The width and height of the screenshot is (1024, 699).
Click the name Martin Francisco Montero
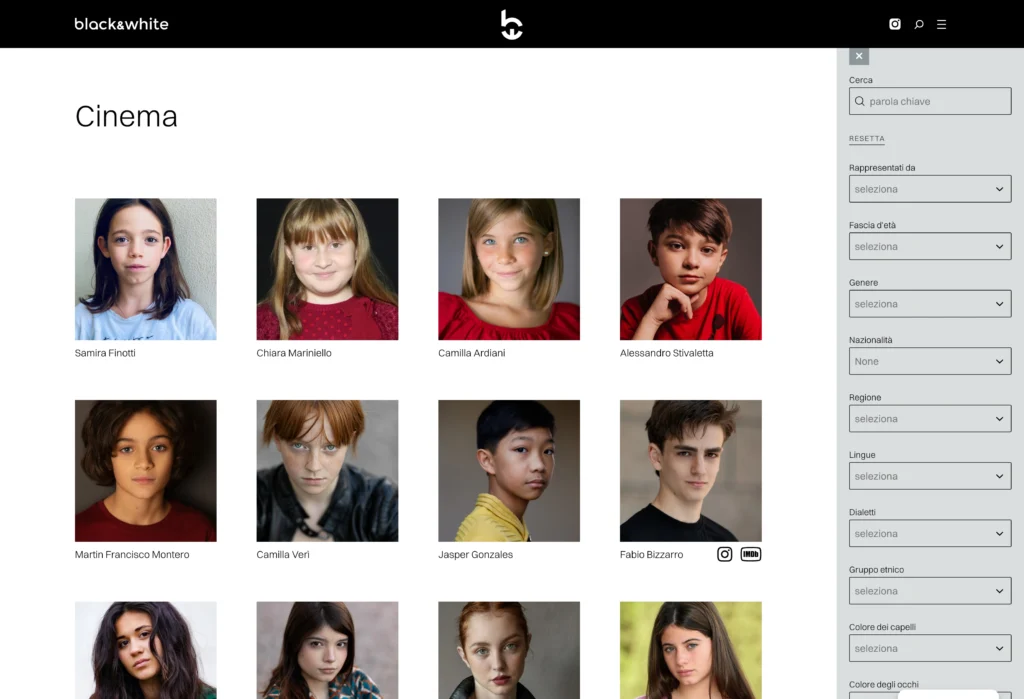132,555
